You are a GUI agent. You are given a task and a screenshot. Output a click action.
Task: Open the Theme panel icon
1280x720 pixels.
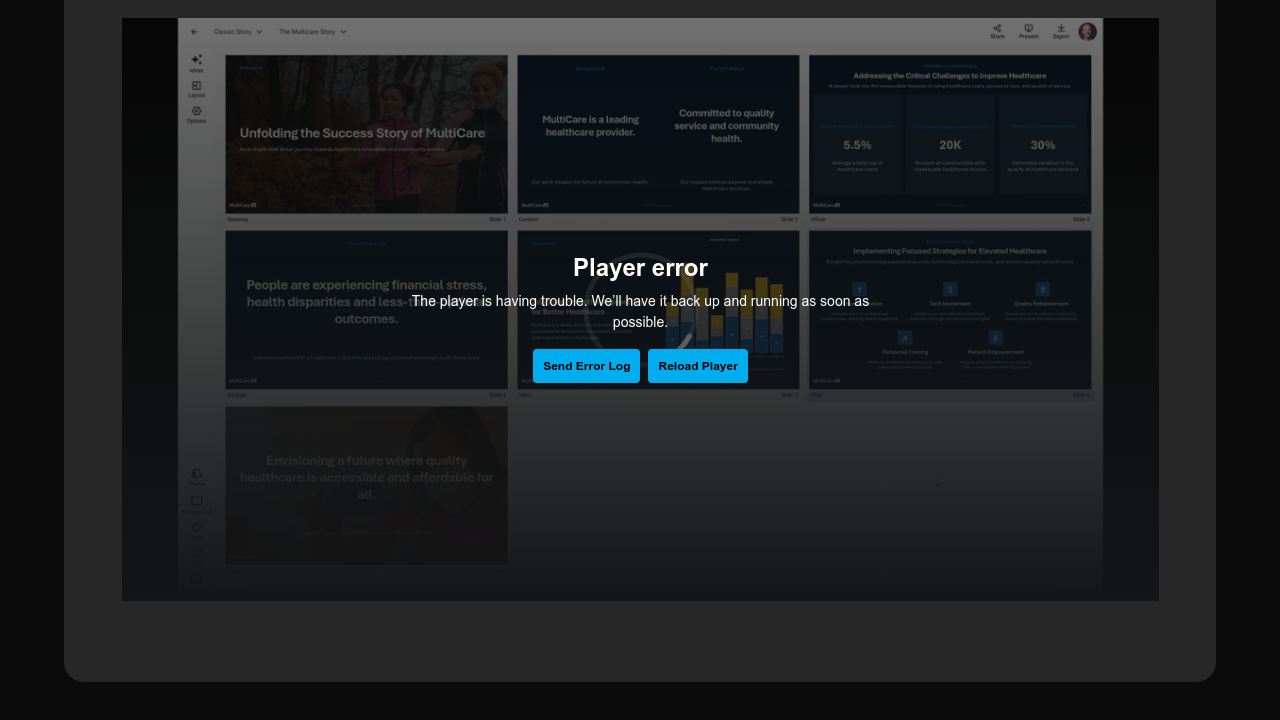point(197,475)
